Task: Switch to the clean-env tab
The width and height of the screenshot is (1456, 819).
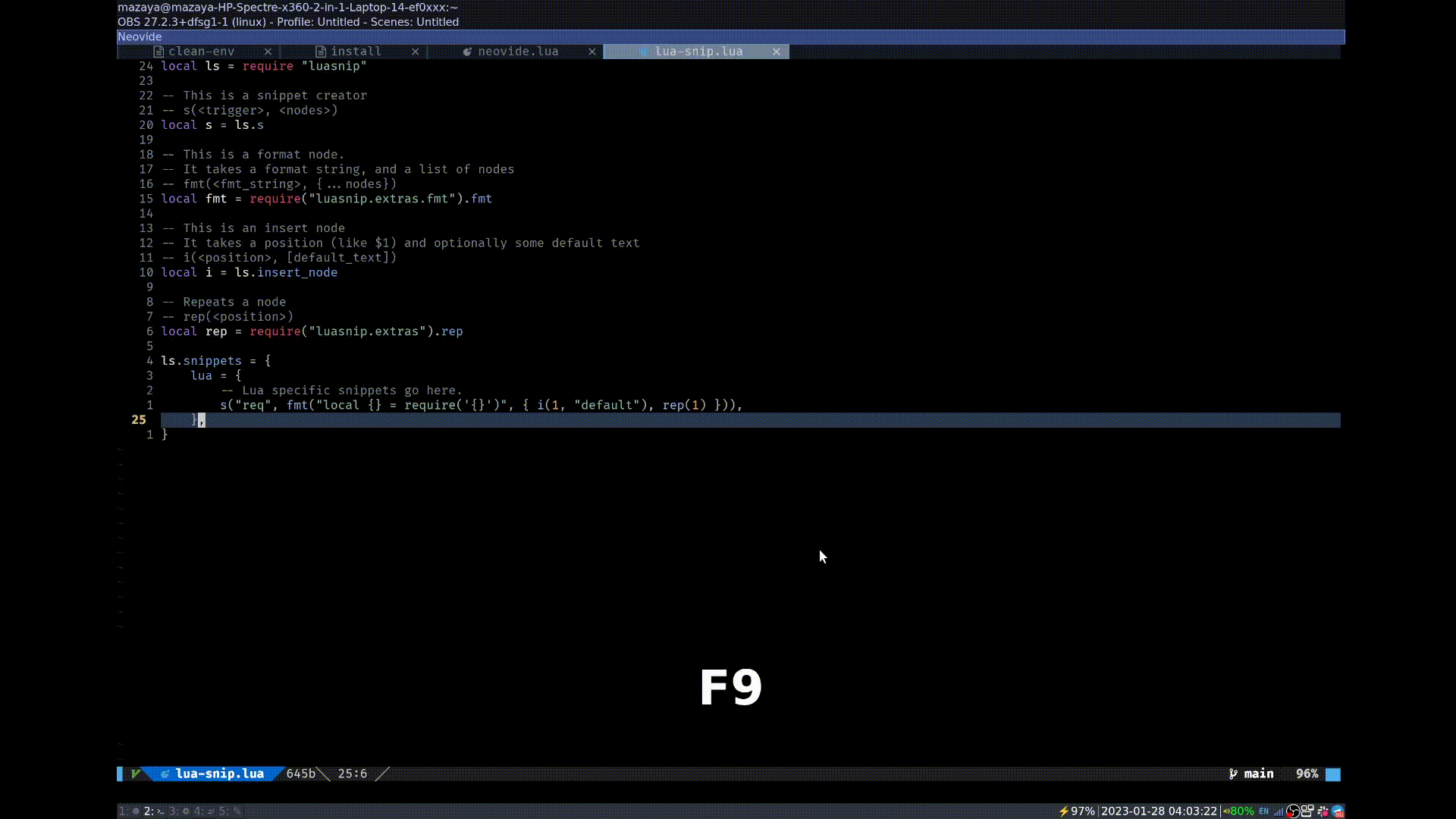Action: (201, 52)
